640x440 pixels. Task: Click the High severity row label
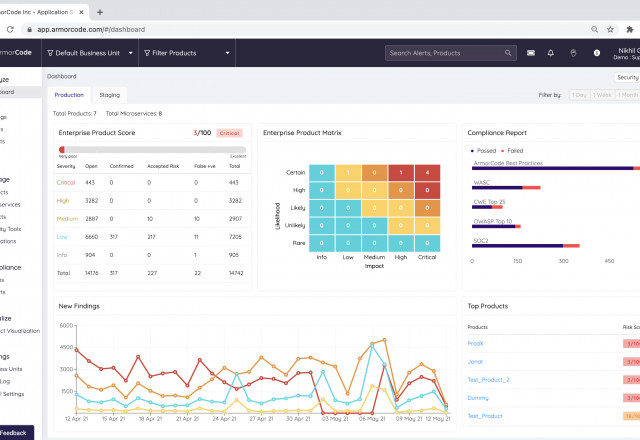(x=62, y=201)
